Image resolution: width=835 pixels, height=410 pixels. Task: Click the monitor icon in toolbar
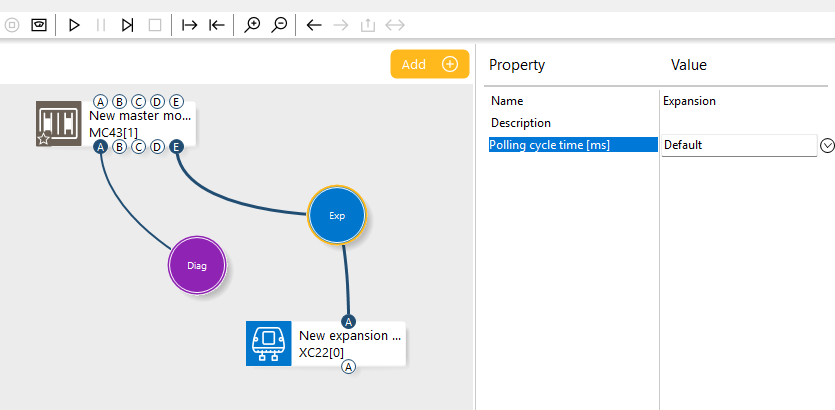[39, 25]
